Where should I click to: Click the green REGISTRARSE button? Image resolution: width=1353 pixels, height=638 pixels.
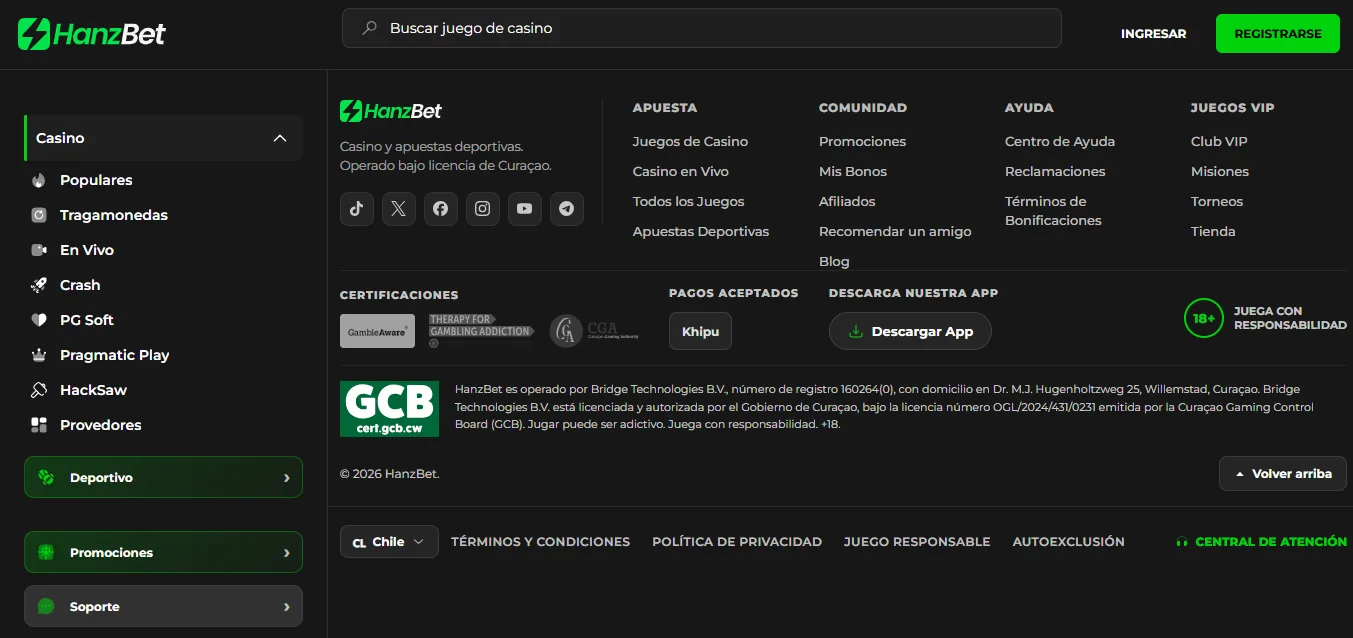(x=1278, y=33)
